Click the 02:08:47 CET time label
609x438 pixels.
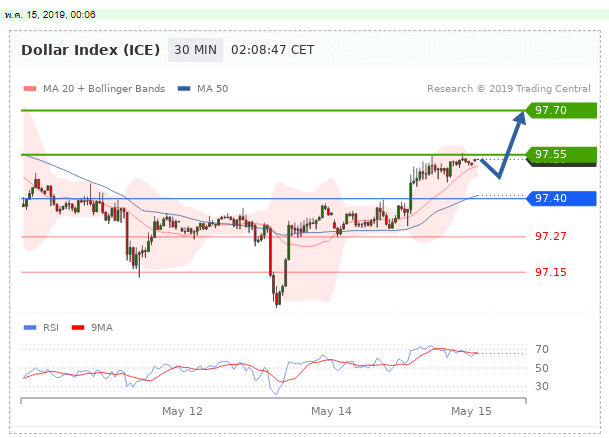pyautogui.click(x=273, y=50)
